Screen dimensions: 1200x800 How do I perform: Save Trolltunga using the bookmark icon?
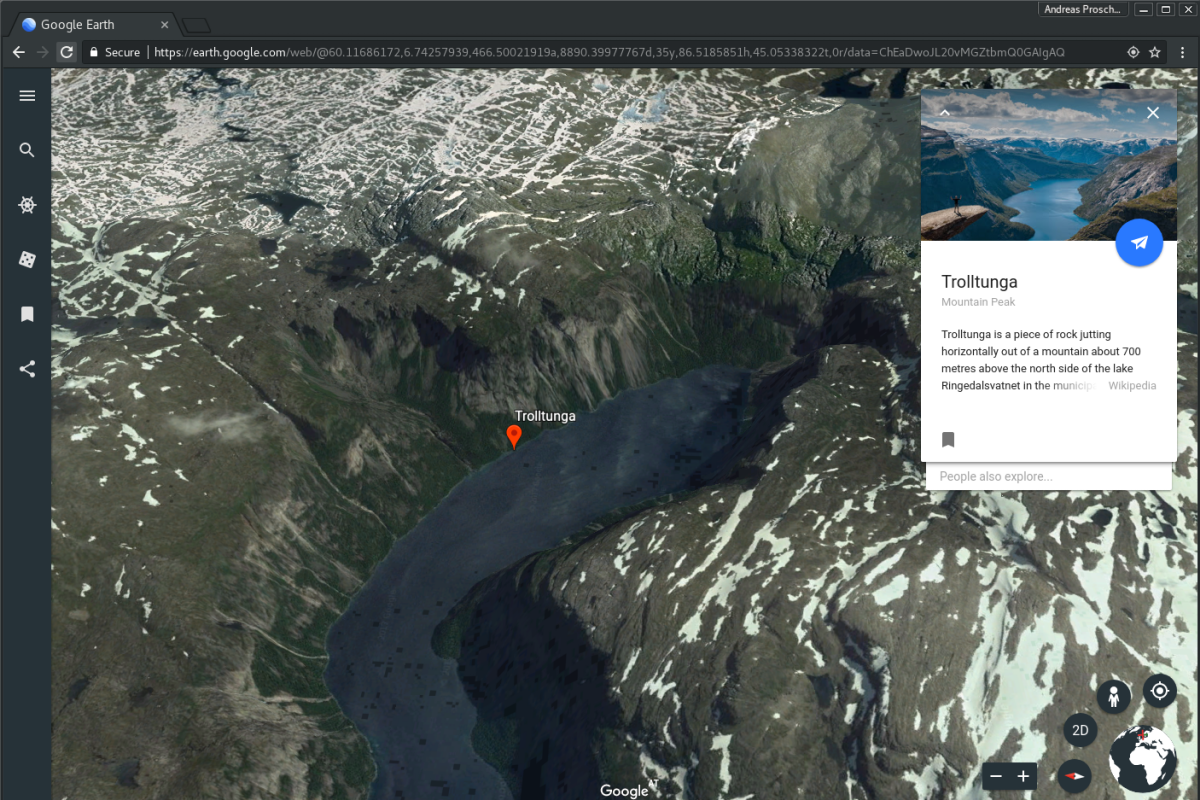click(947, 439)
